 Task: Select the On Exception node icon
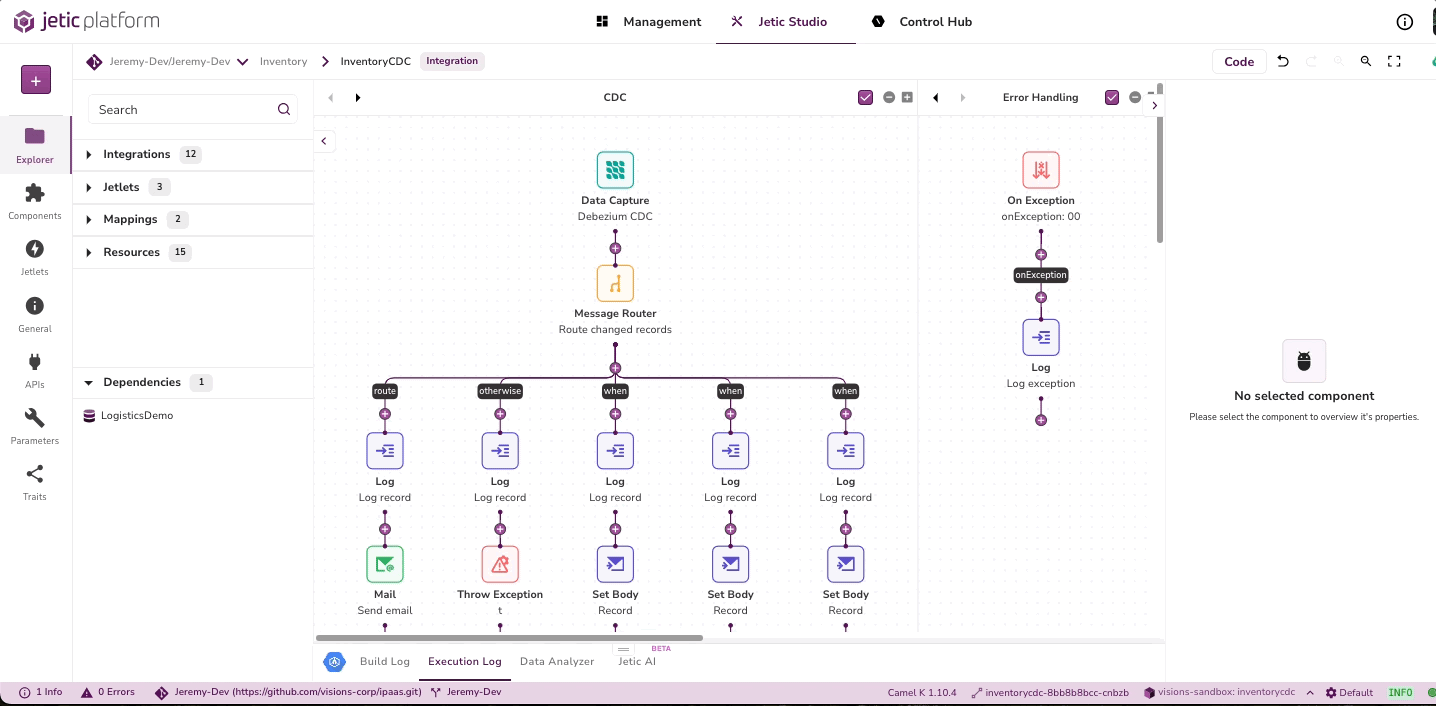1041,170
